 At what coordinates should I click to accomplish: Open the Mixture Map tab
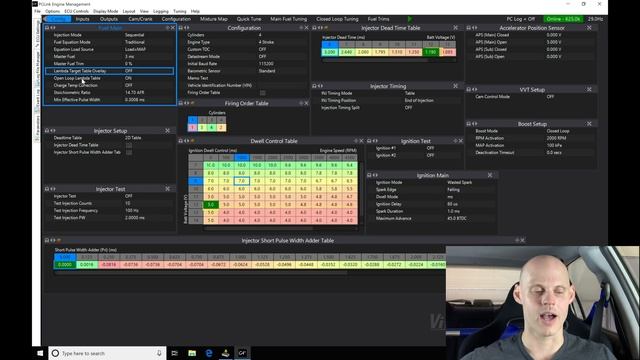pos(214,19)
